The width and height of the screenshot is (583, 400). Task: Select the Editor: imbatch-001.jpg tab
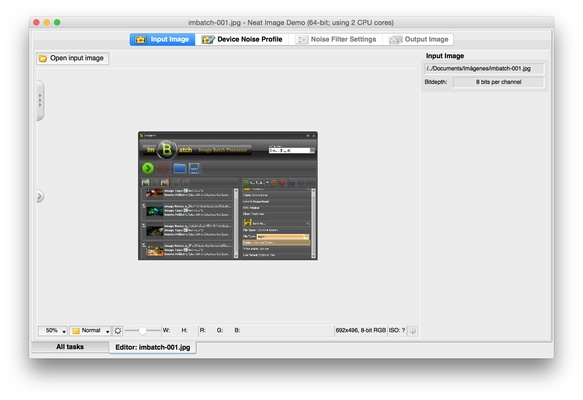click(x=152, y=348)
